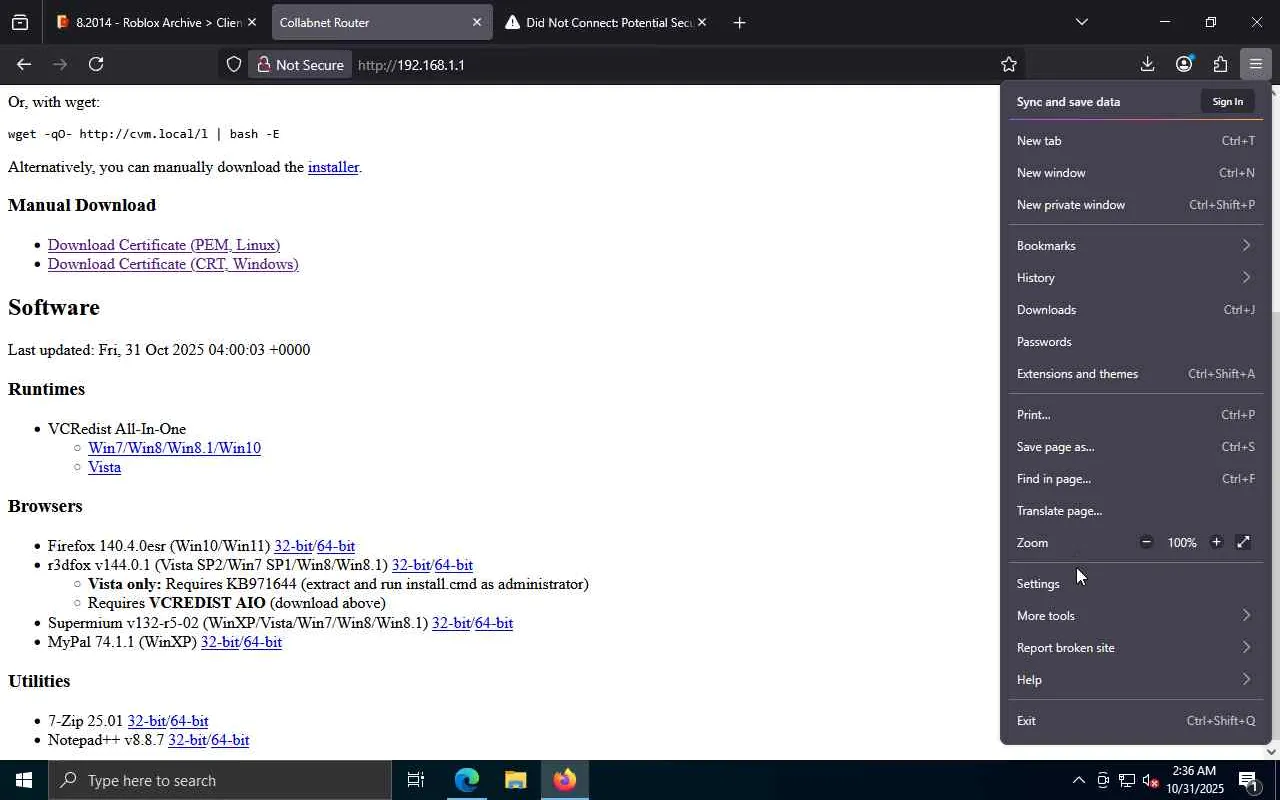
Task: Select Print from the menu
Action: (x=1135, y=414)
